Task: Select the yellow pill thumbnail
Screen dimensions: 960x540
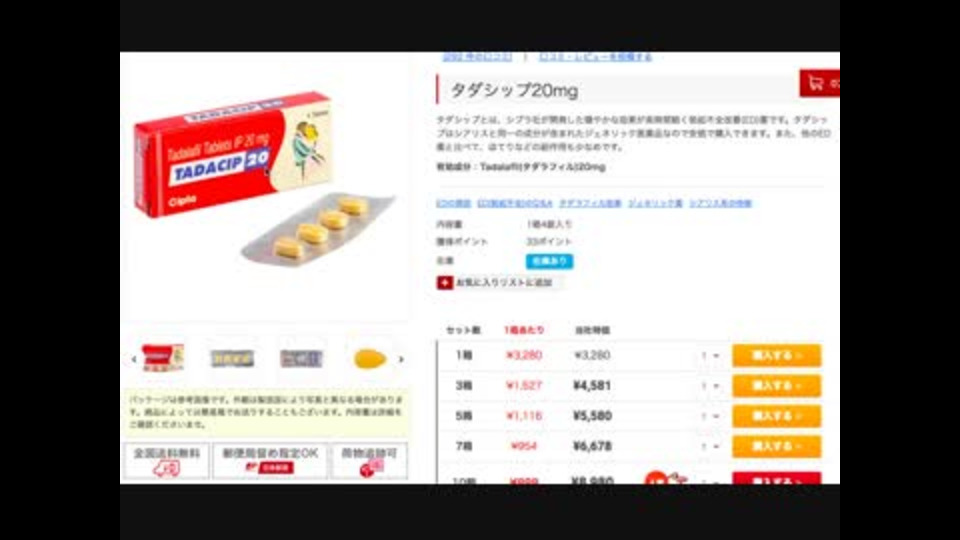Action: [x=370, y=359]
